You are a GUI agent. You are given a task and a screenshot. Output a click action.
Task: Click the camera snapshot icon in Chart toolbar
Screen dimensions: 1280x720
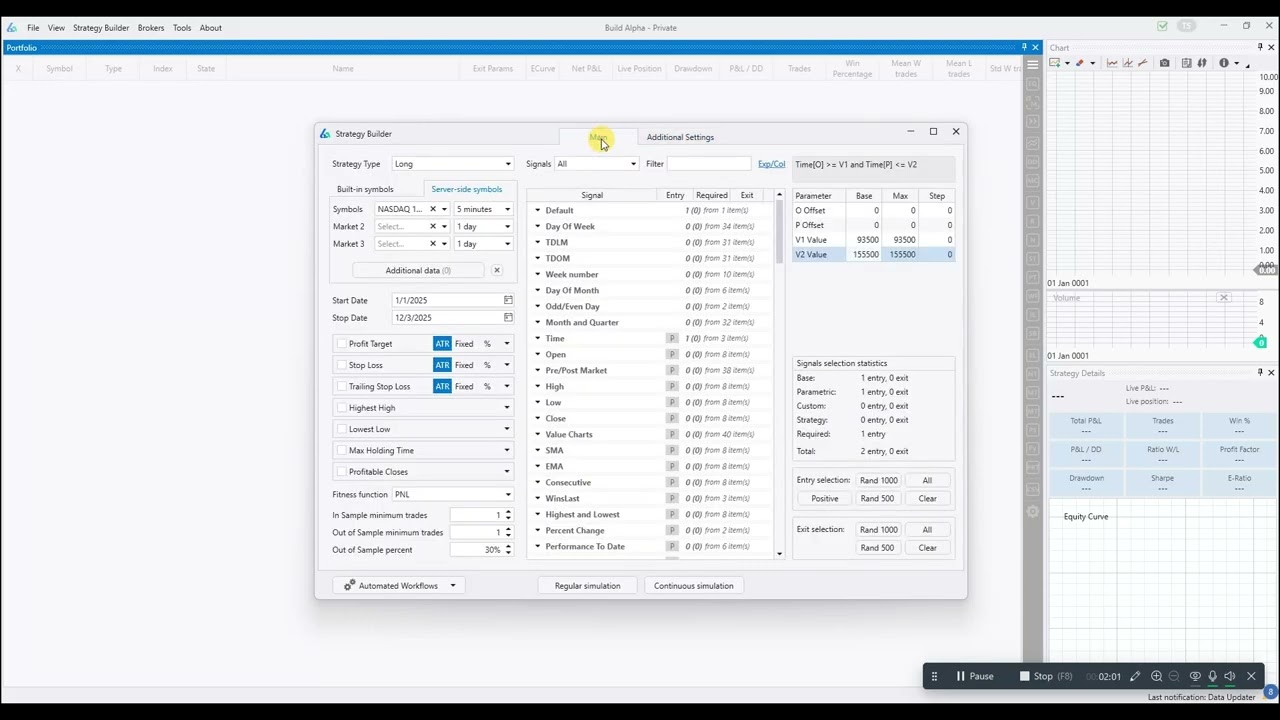point(1164,63)
